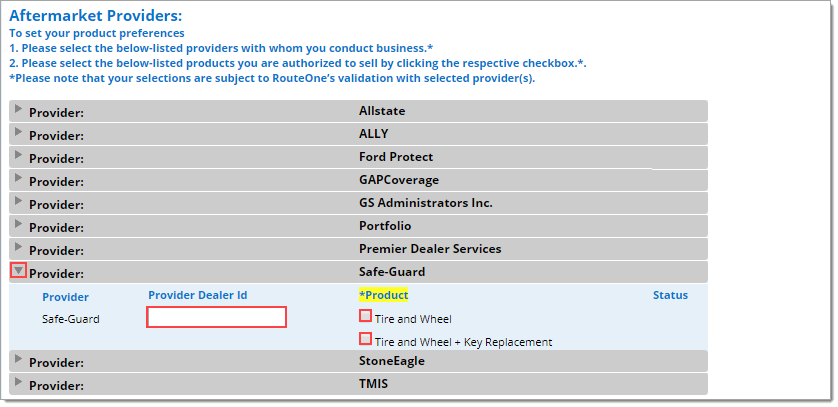Click the Provider Dealer Id input field
The width and height of the screenshot is (838, 407).
[216, 317]
